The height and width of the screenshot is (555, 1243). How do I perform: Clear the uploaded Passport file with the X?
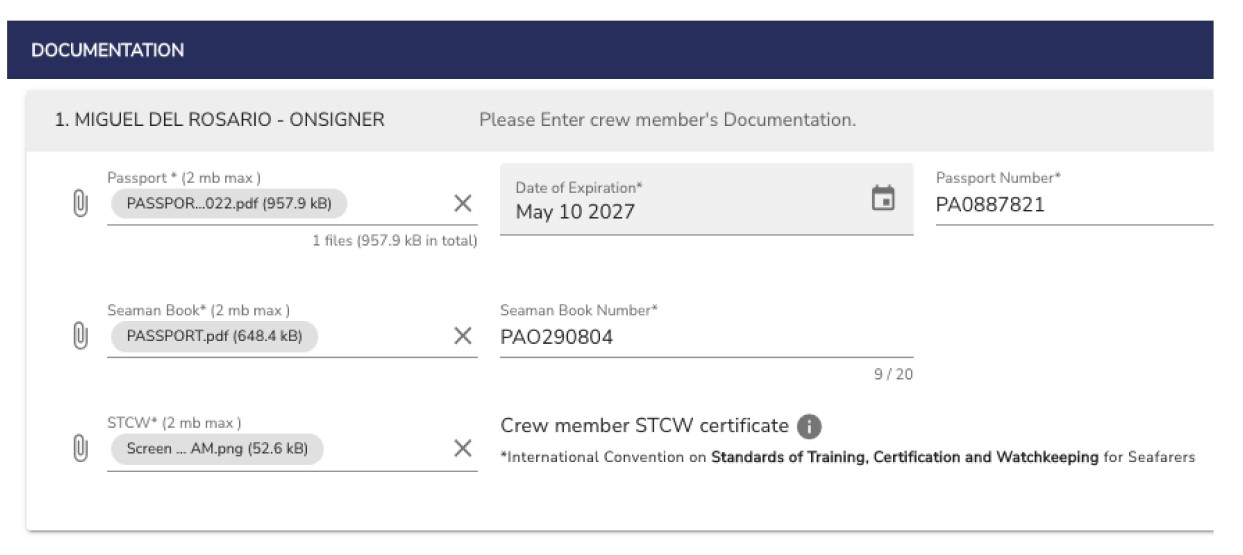click(x=462, y=204)
